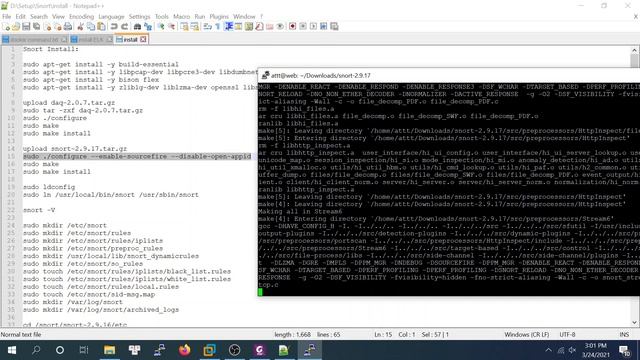Click the editor scrollbar down arrow

tap(634, 323)
